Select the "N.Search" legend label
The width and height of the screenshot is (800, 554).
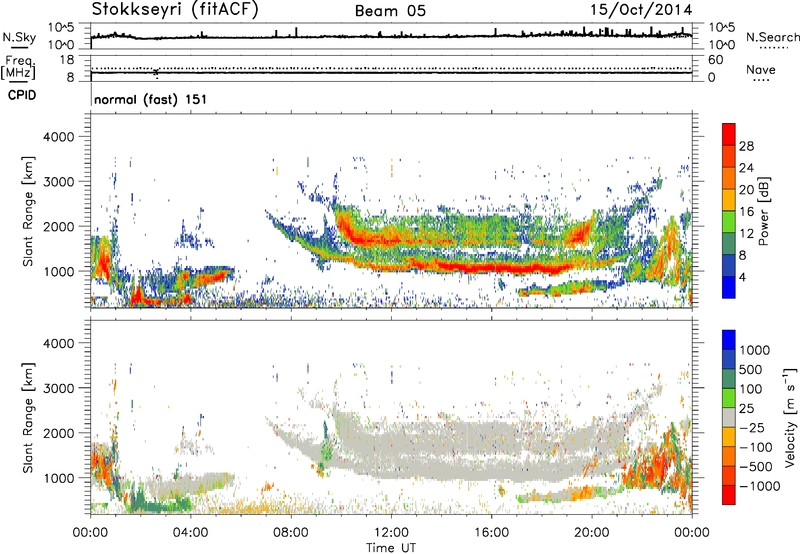click(x=772, y=37)
